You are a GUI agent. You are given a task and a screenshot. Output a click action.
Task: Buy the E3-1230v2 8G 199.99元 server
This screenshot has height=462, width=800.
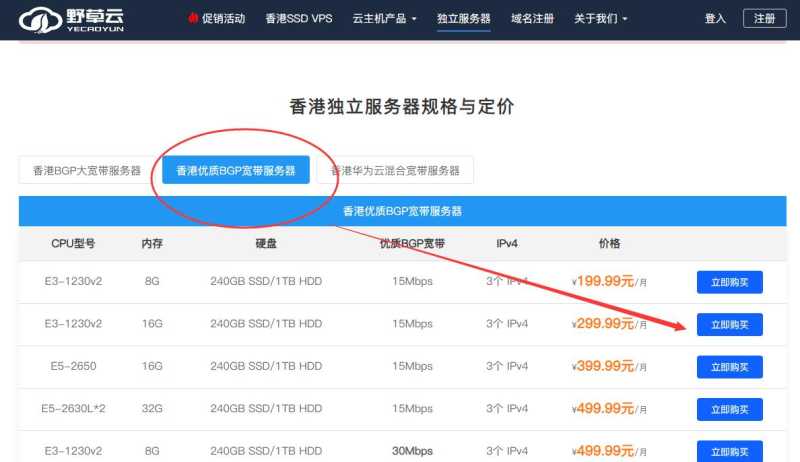[729, 282]
